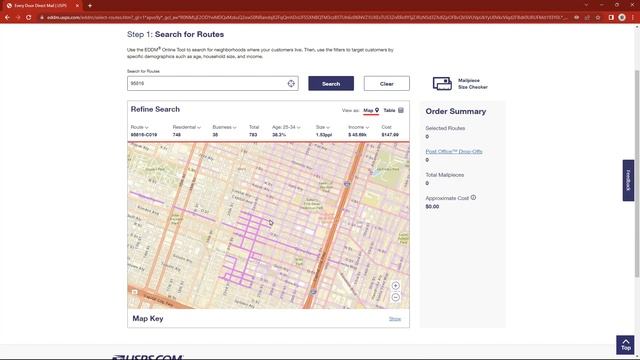The height and width of the screenshot is (360, 640).
Task: Open a new browser tab
Action: pos(90,6)
